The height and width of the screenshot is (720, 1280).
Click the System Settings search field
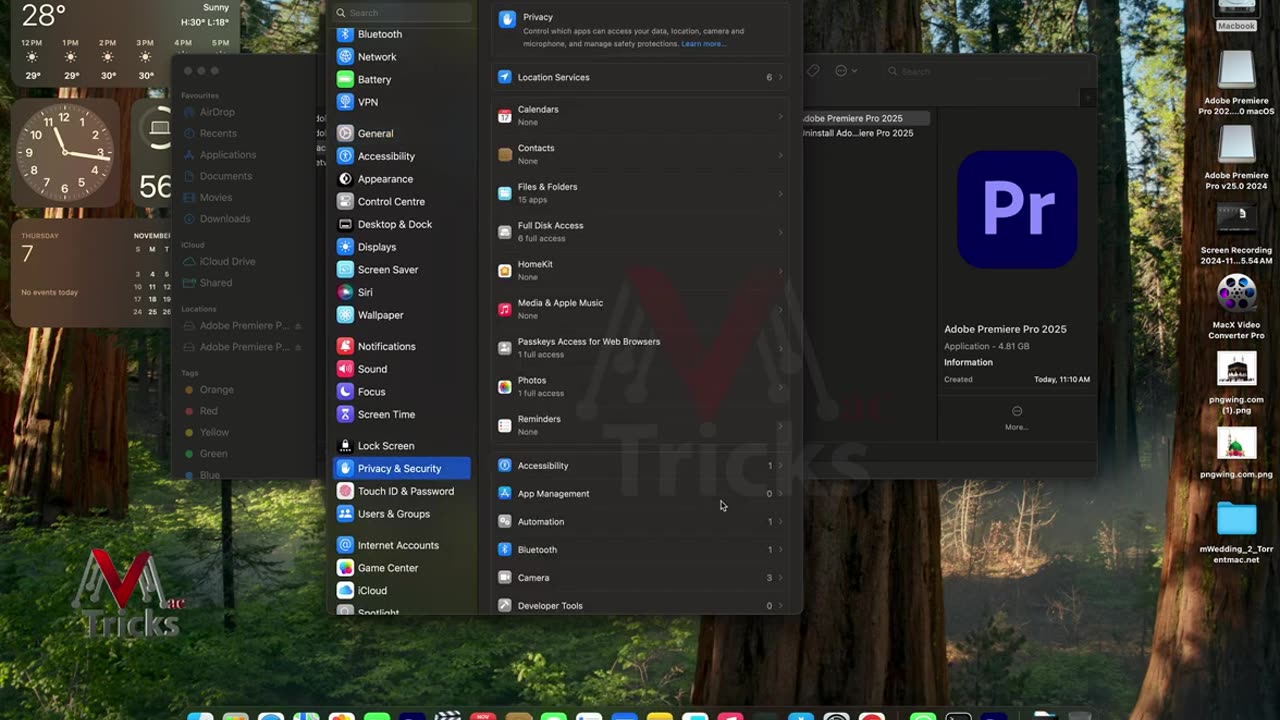tap(402, 13)
